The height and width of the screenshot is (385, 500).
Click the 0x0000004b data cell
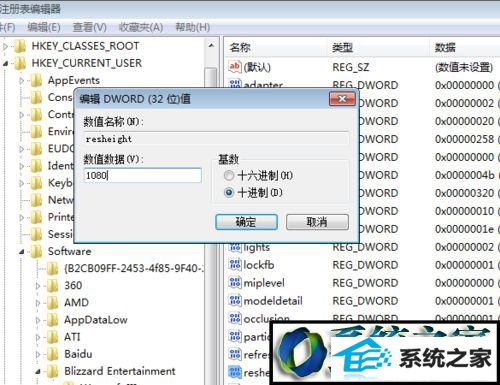click(464, 175)
